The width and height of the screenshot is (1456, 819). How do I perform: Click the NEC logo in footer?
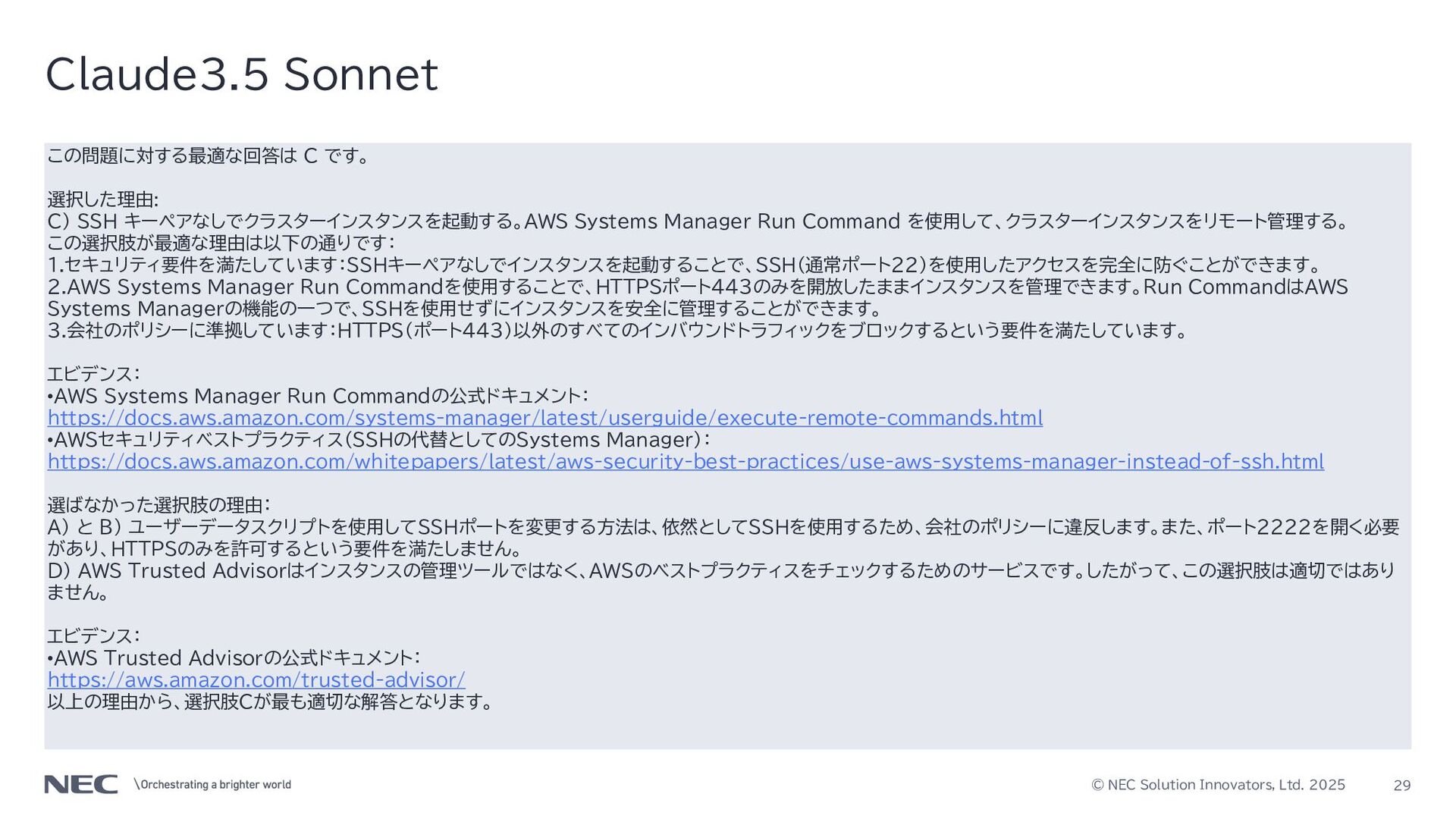[x=80, y=784]
